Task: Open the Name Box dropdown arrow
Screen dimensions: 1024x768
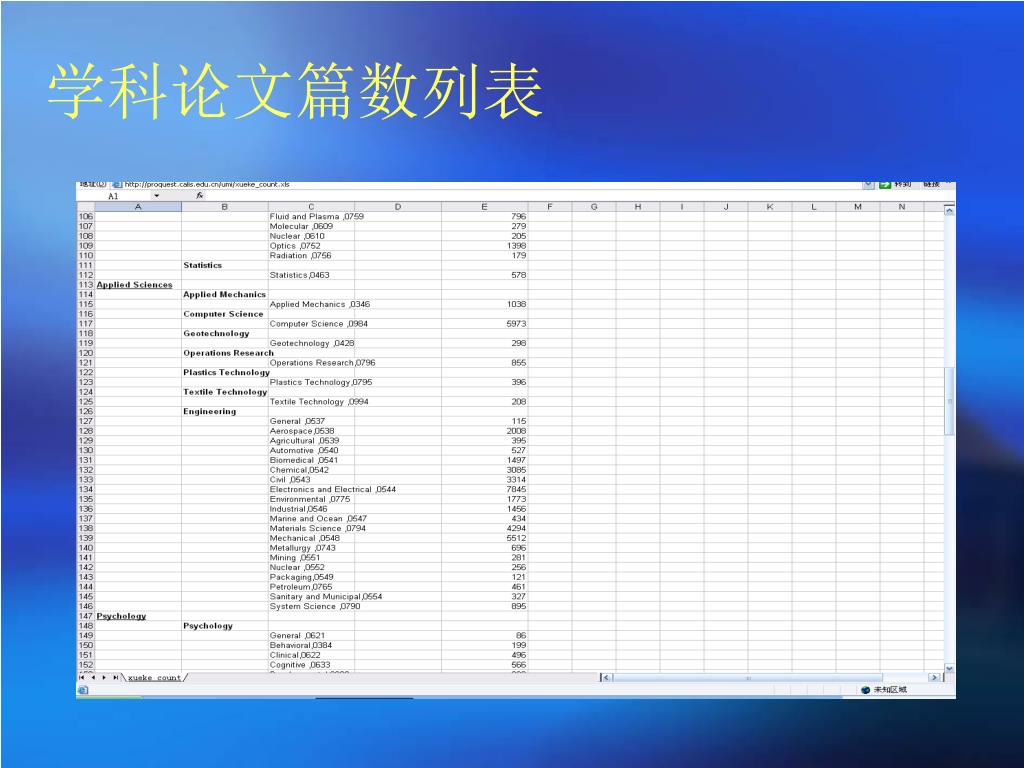Action: point(157,196)
